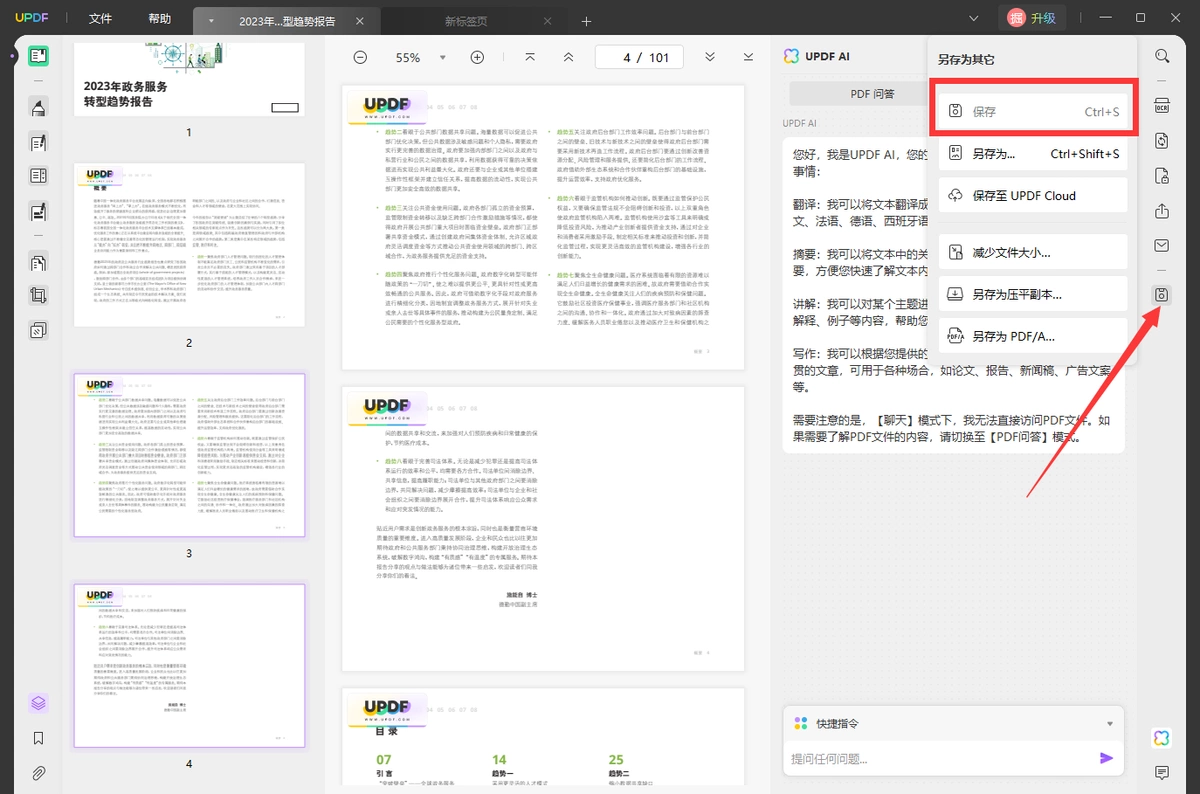Select the PDF 问答 tab

873,94
